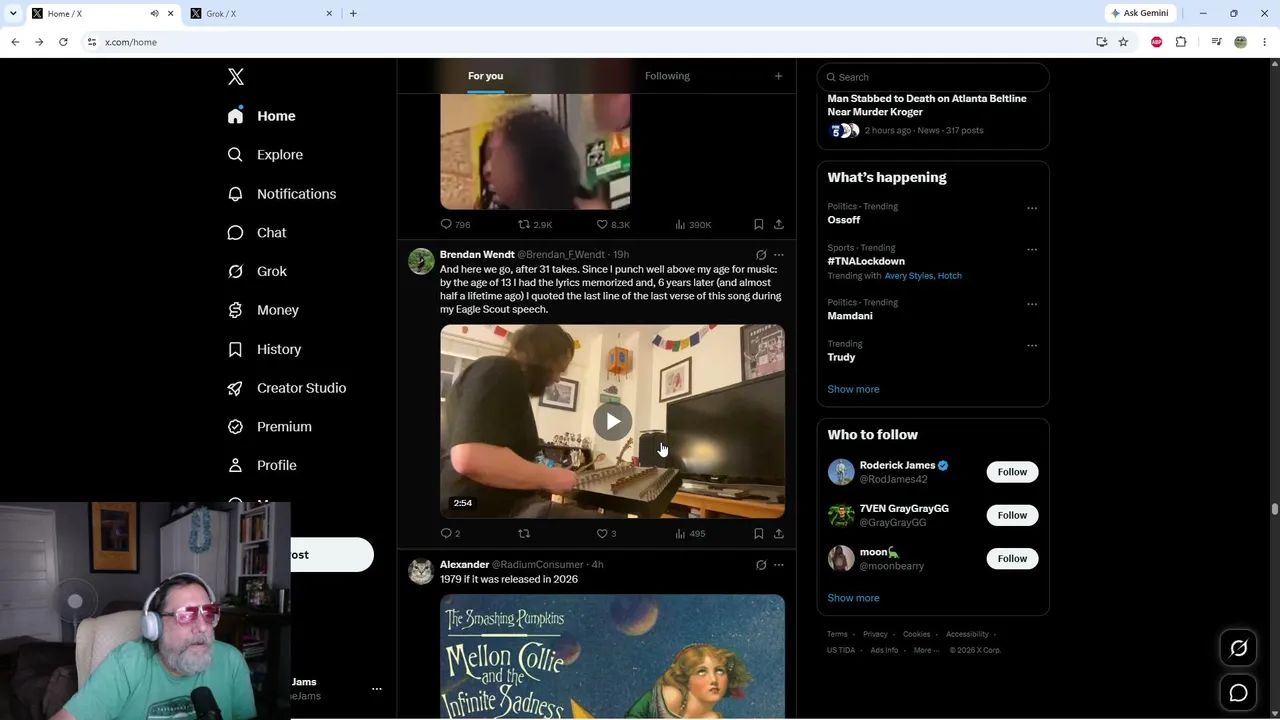Open the Privacy footer link
This screenshot has width=1280, height=720.
pos(875,634)
